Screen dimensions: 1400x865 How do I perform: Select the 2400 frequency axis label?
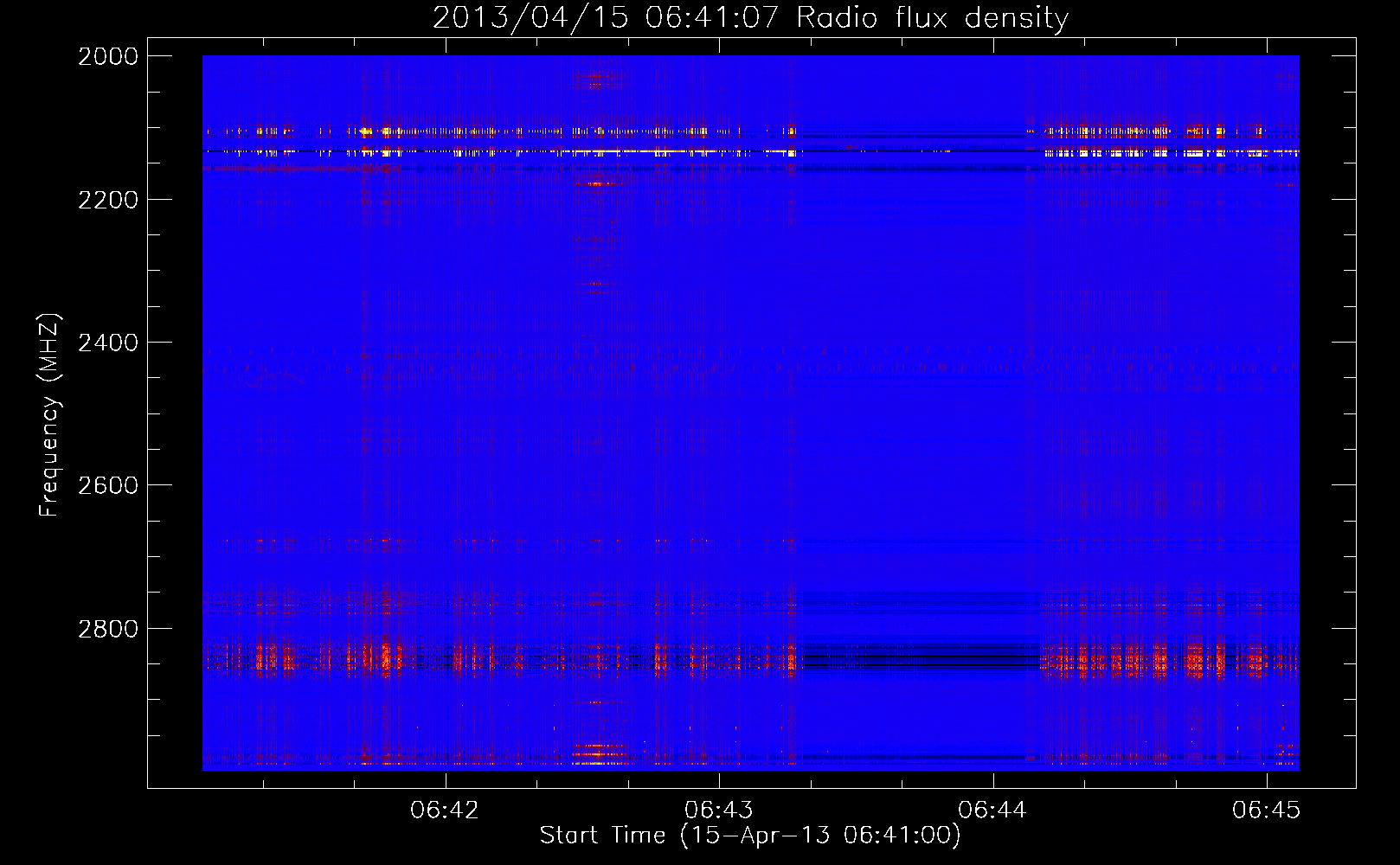coord(108,343)
